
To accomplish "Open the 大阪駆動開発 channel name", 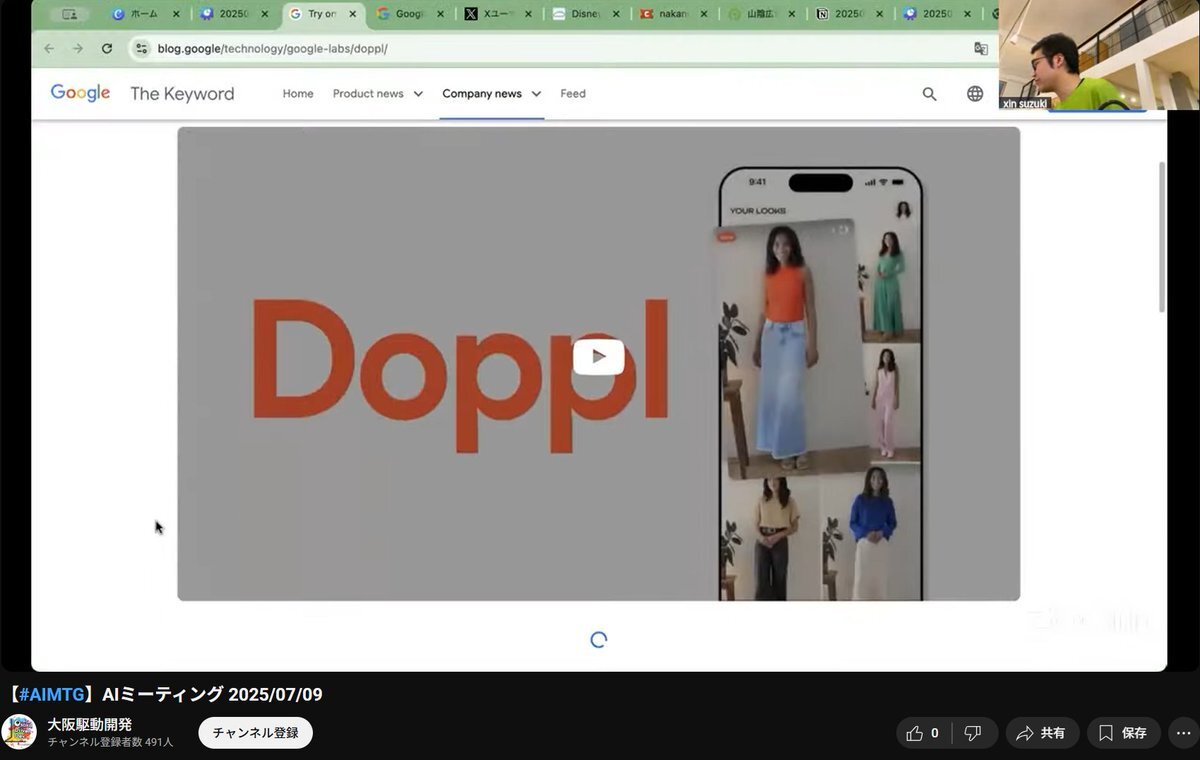I will [90, 724].
